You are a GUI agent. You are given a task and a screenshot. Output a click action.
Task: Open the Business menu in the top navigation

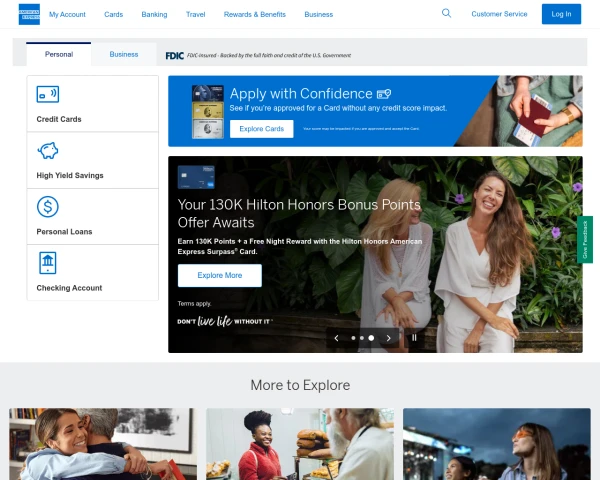(x=319, y=15)
